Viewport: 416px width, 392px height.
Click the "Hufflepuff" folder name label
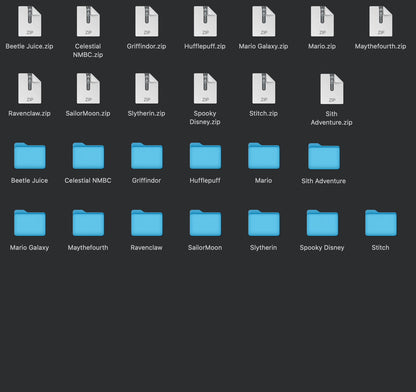(205, 180)
